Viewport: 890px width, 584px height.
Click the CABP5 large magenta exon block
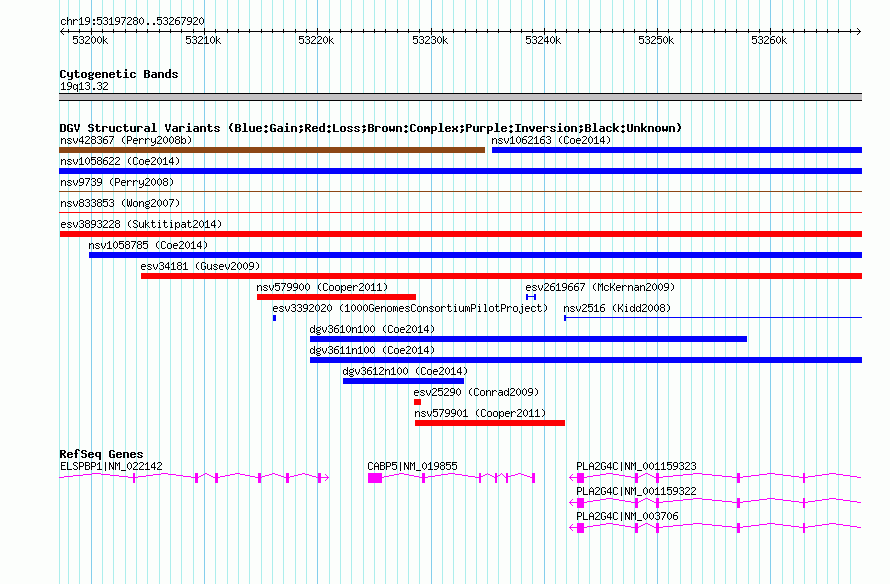pos(375,478)
